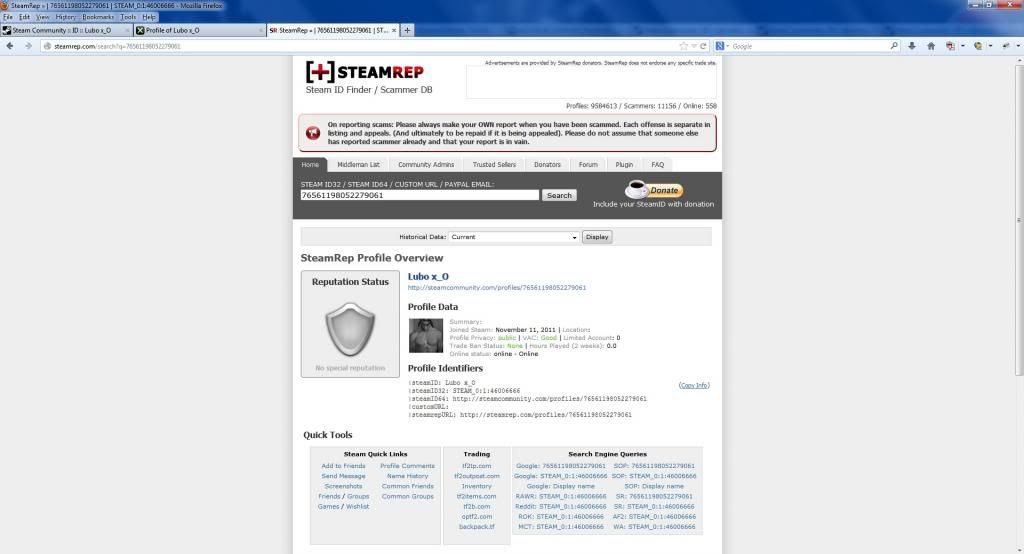This screenshot has height=554, width=1024.
Task: Click the Copy Info link
Action: pyautogui.click(x=694, y=385)
